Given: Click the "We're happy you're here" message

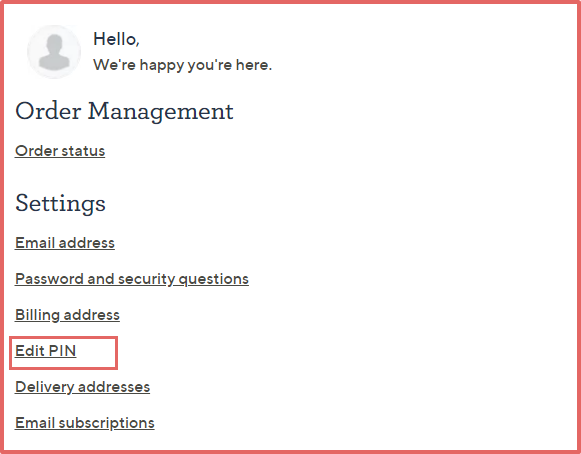Looking at the screenshot, I should coord(182,65).
